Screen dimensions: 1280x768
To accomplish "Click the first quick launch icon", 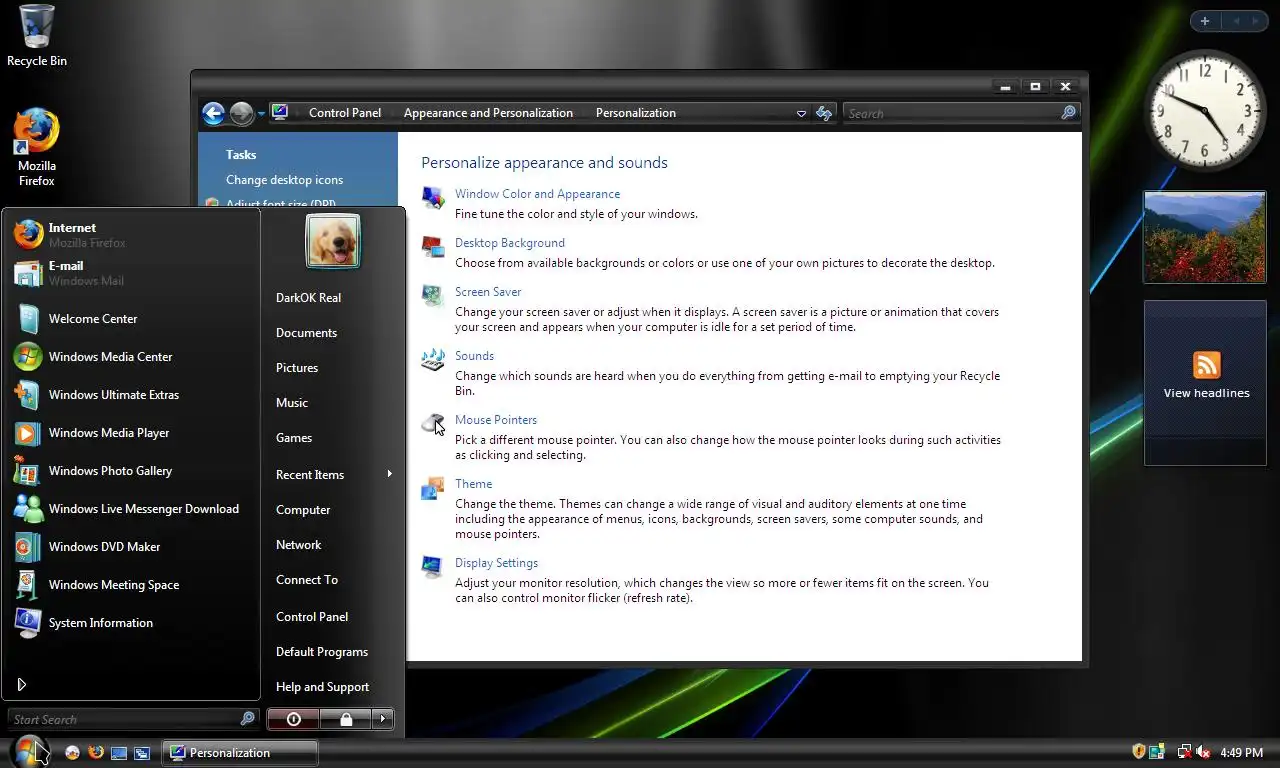I will 72,752.
